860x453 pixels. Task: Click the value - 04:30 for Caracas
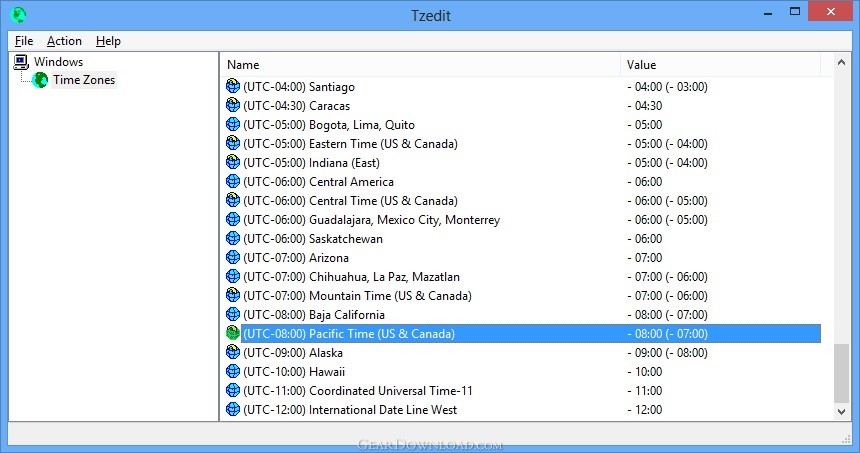pos(645,106)
